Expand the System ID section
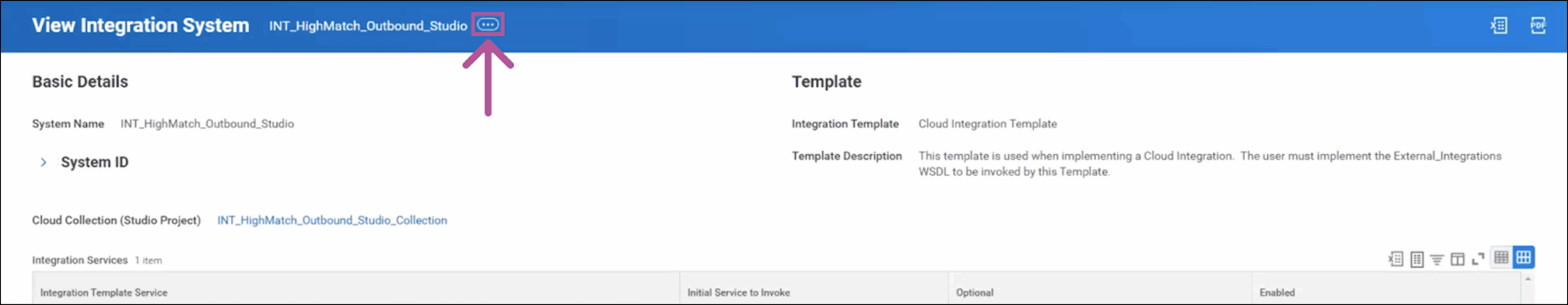 [x=43, y=162]
